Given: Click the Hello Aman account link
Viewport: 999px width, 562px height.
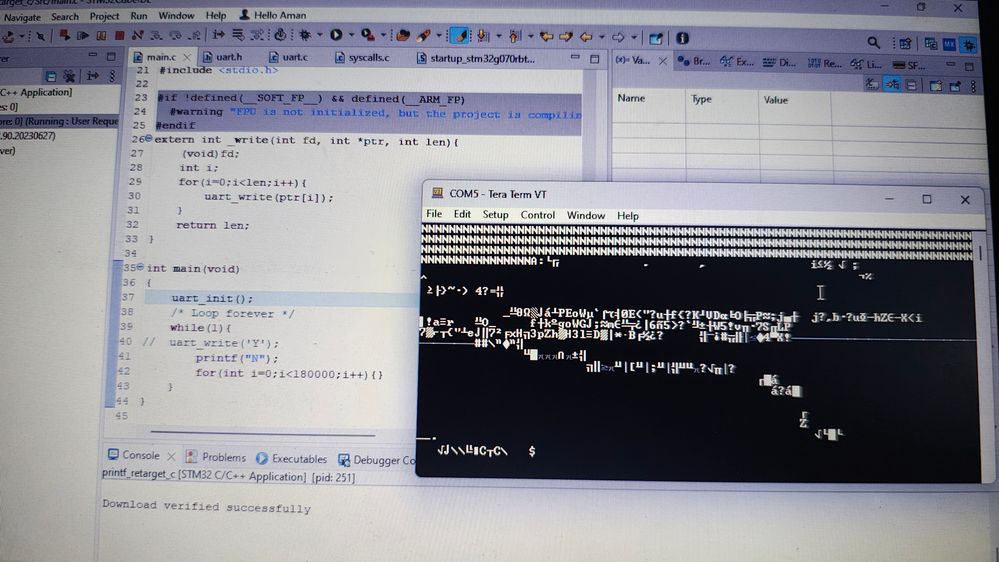Looking at the screenshot, I should 273,15.
